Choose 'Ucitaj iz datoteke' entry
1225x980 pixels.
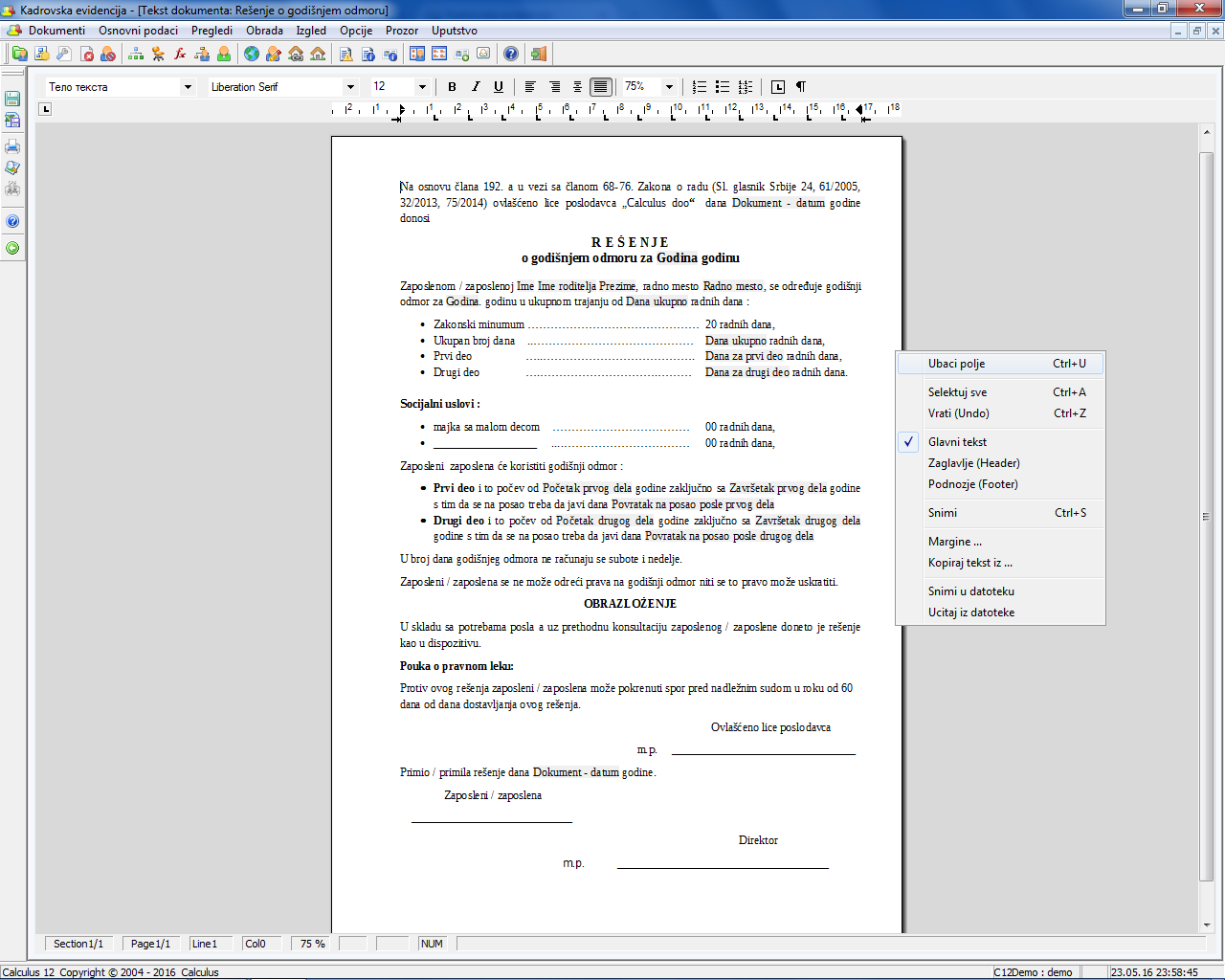coord(1001,612)
